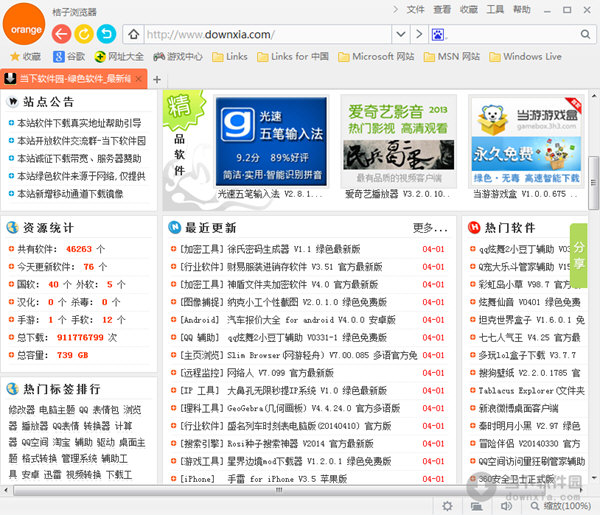Open GeoGebra(几何画板) link
The height and width of the screenshot is (515, 600).
pos(313,408)
